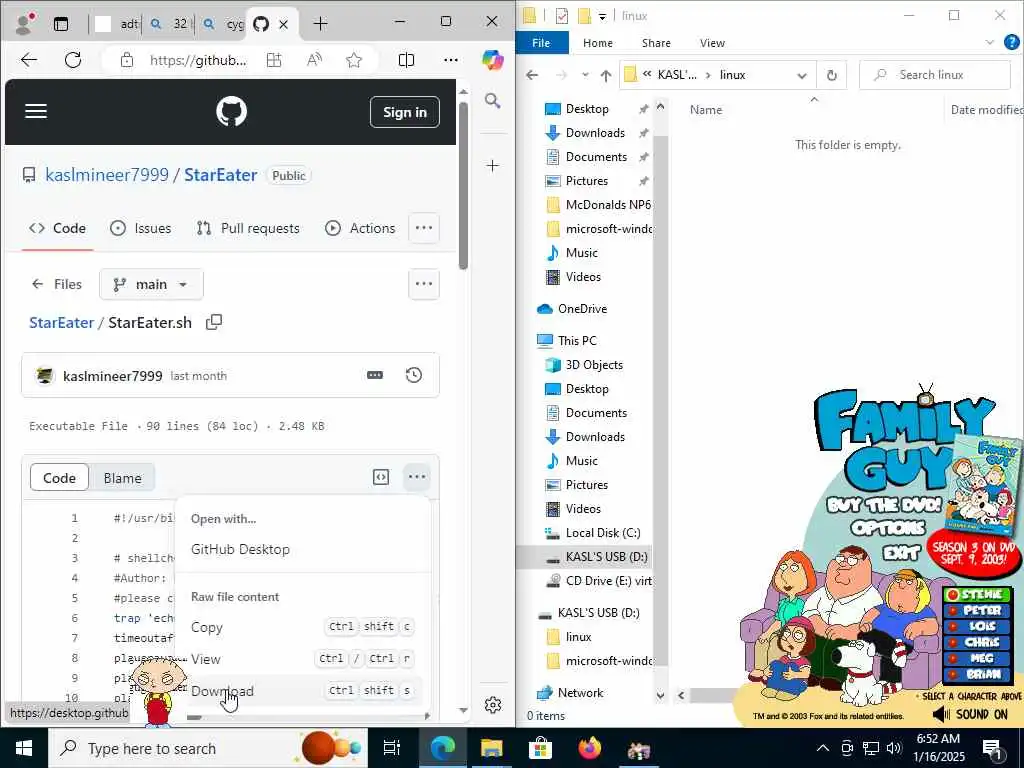Refresh the linux folder in Explorer
The height and width of the screenshot is (768, 1024).
pos(831,75)
